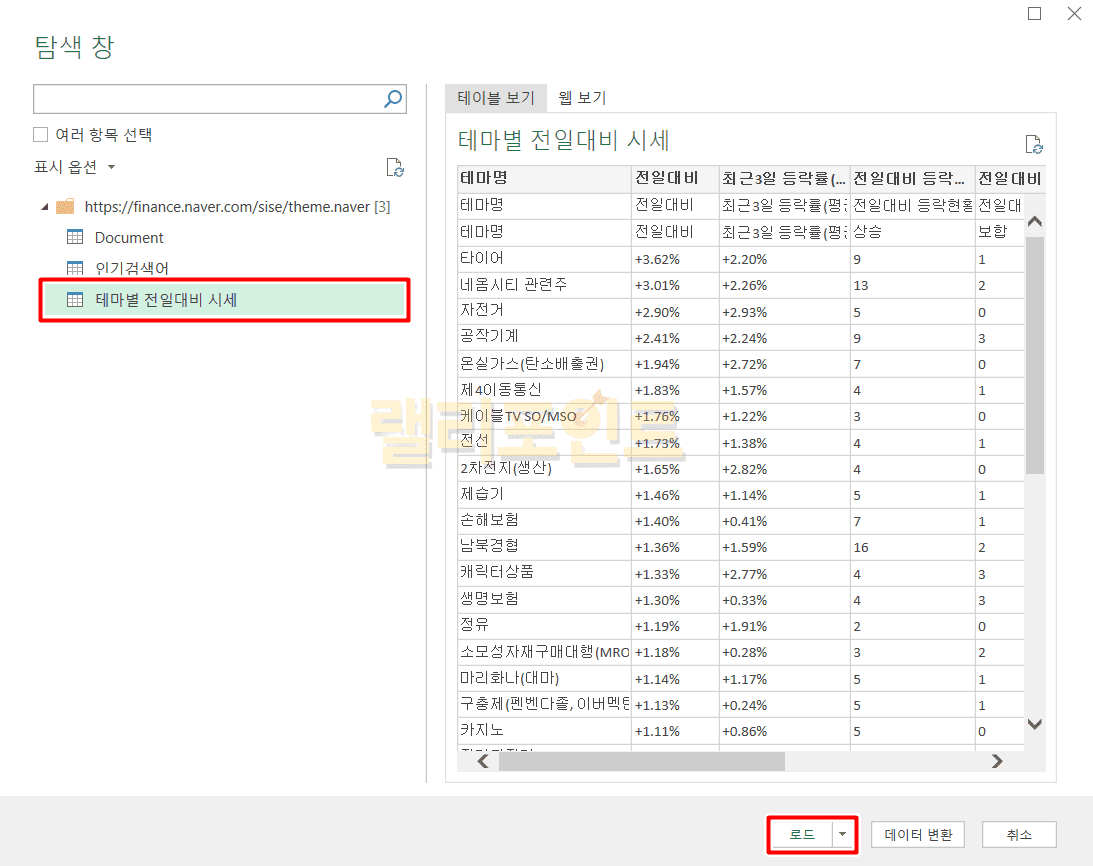Click the 인기검색어 table icon
1093x866 pixels.
pyautogui.click(x=75, y=268)
